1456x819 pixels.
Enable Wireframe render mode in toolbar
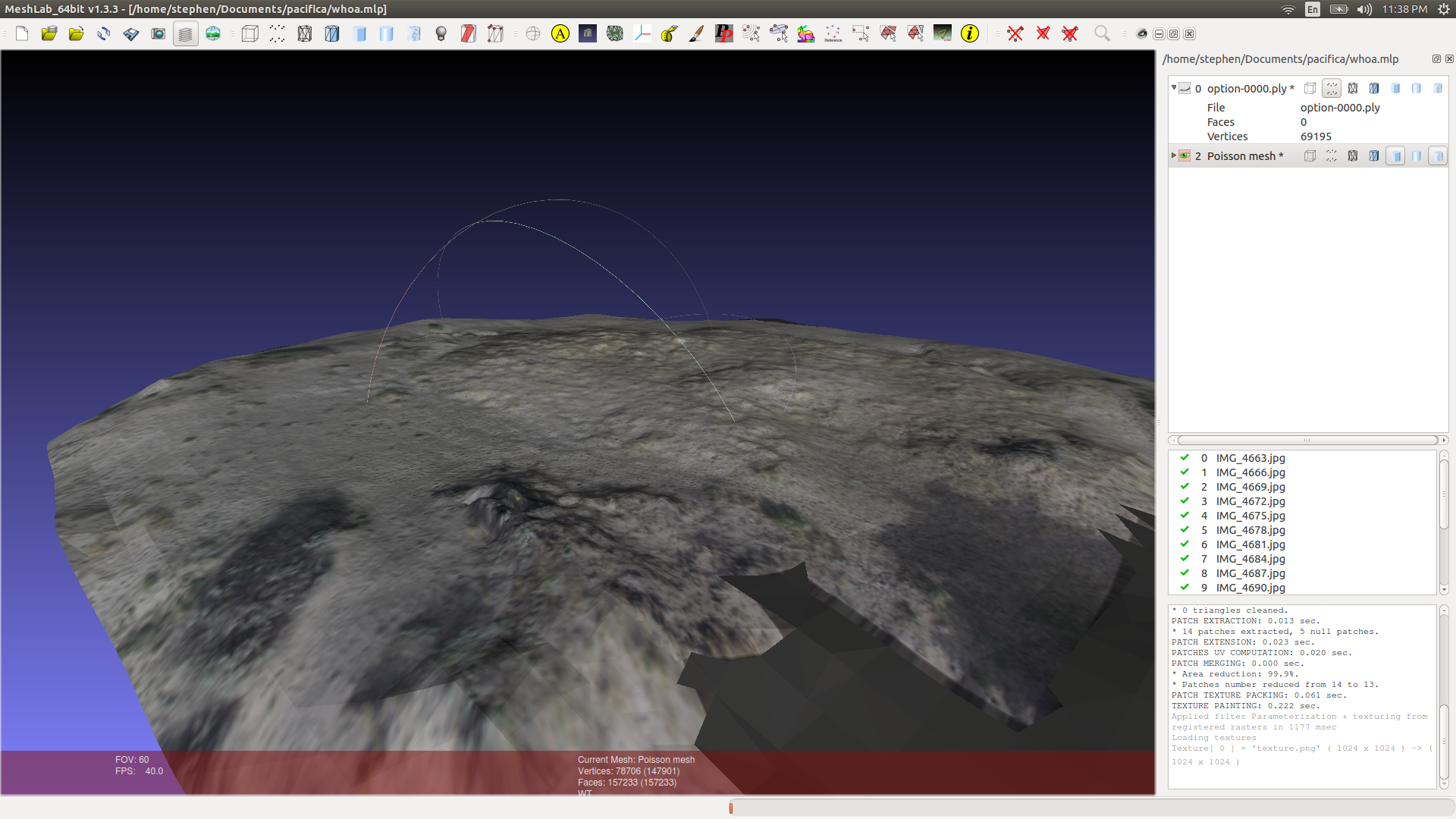pyautogui.click(x=304, y=34)
